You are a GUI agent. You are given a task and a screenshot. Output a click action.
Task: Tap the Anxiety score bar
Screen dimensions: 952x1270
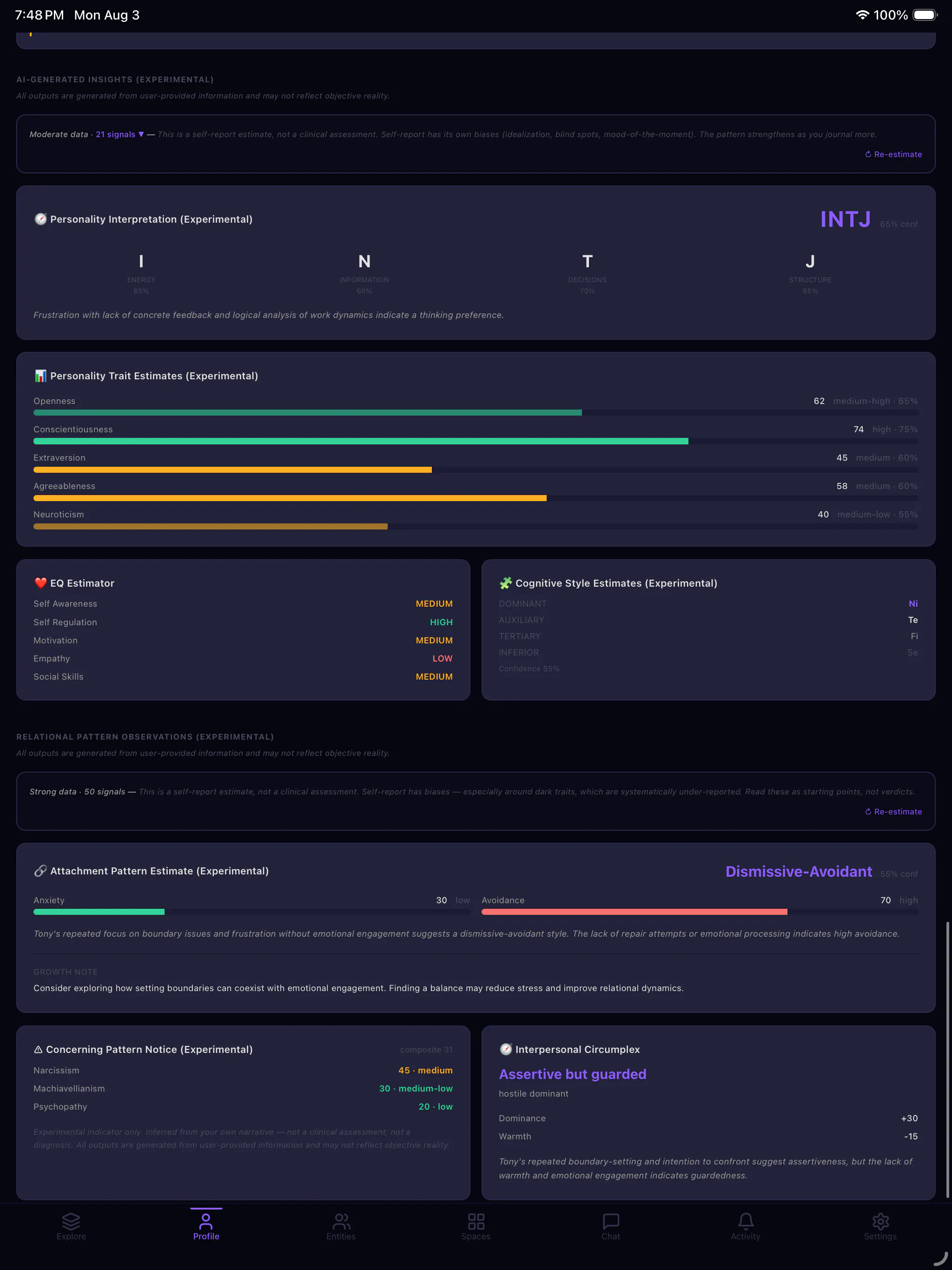(251, 912)
